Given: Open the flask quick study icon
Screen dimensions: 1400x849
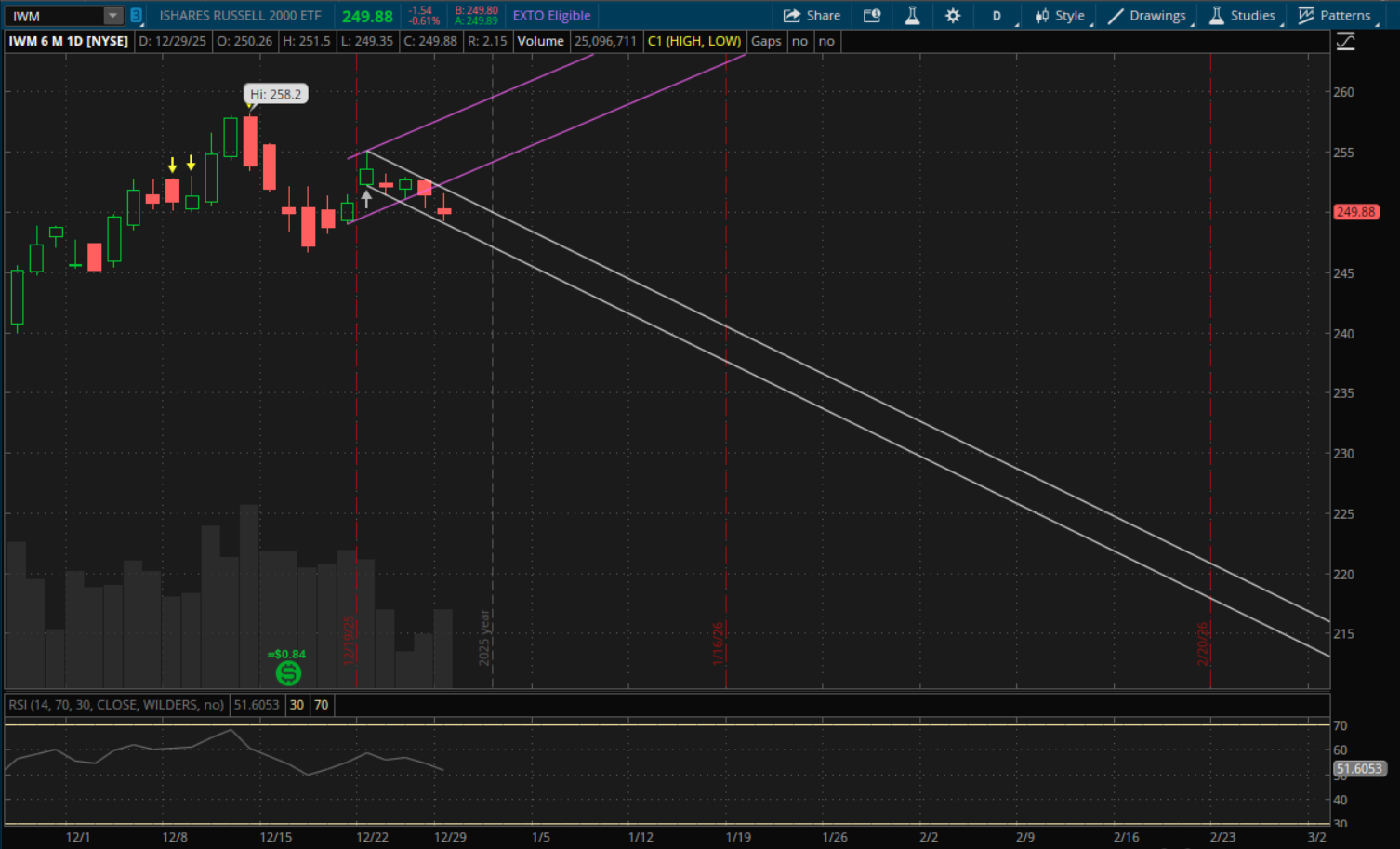Looking at the screenshot, I should pos(912,16).
